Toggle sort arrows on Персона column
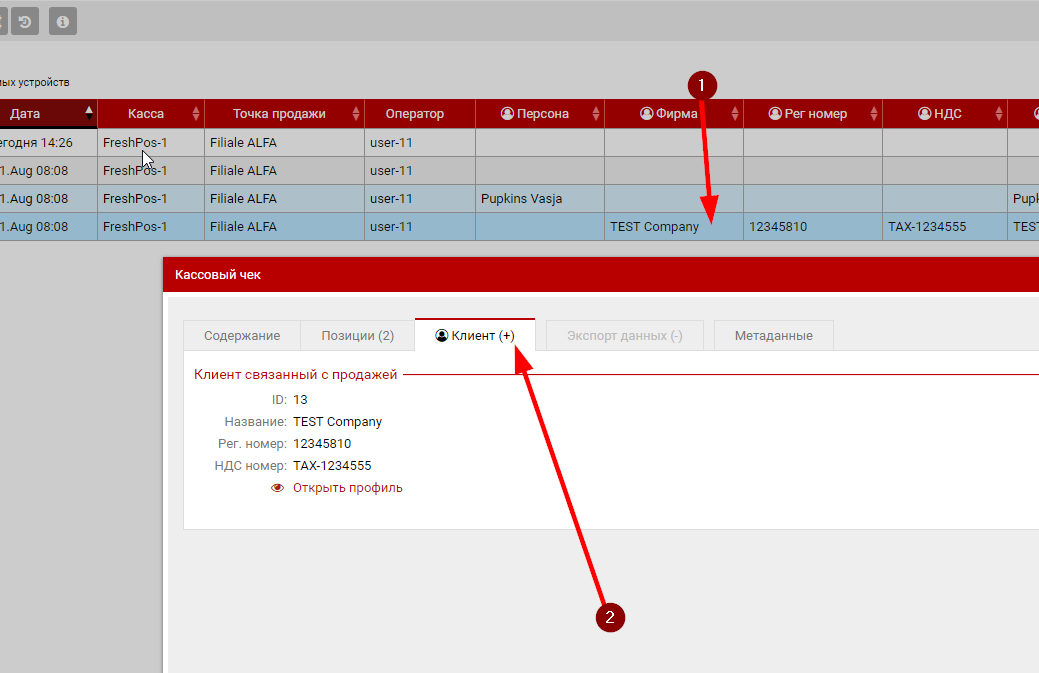1039x673 pixels. (x=596, y=114)
